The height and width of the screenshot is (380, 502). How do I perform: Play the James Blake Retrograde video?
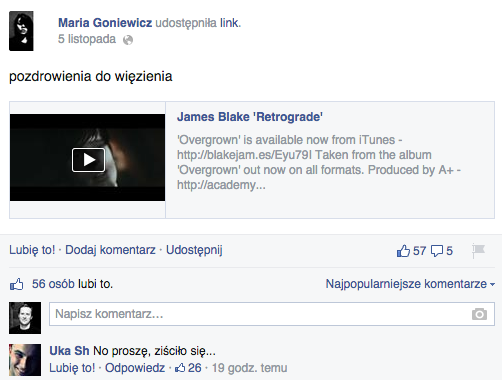click(x=88, y=160)
